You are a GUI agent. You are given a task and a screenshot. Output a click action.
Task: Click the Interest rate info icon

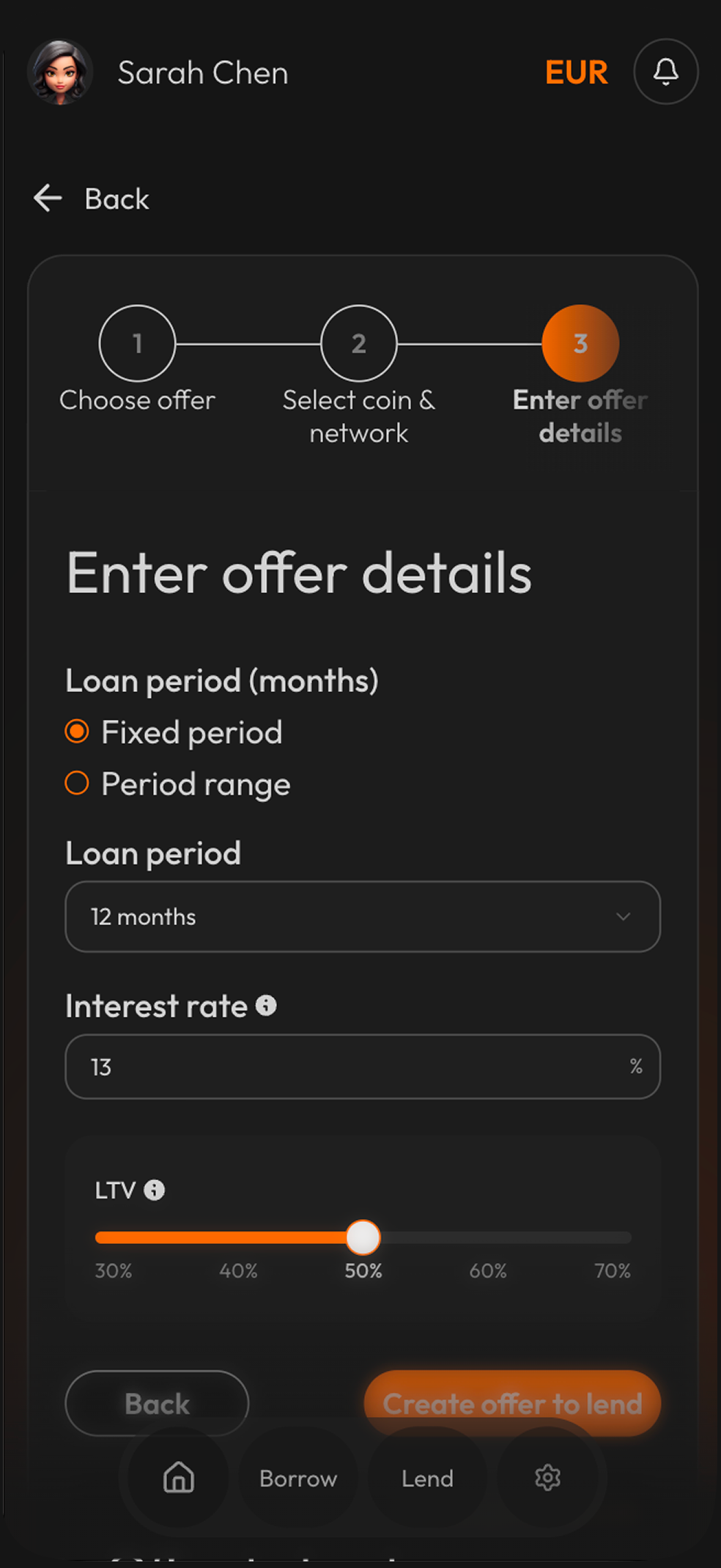coord(266,1006)
